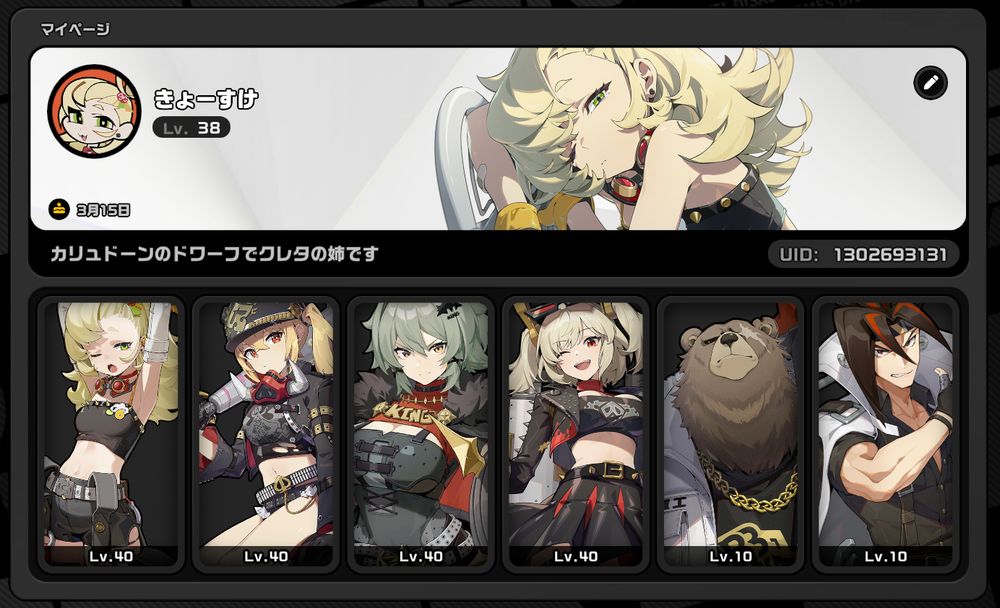Click the マイページ title label
Image resolution: width=1000 pixels, height=608 pixels.
point(75,29)
